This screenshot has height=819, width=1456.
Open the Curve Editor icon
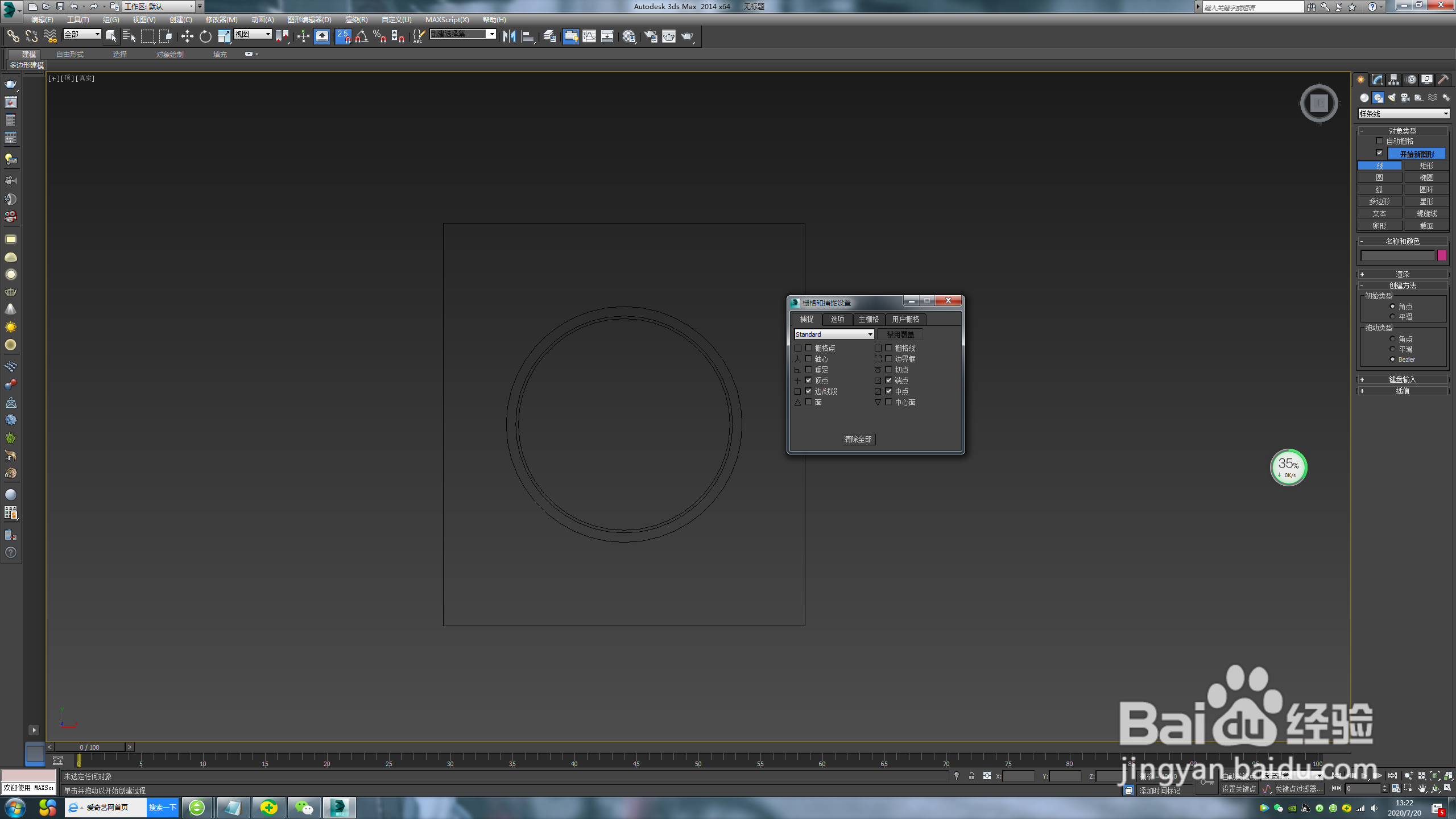click(x=589, y=36)
